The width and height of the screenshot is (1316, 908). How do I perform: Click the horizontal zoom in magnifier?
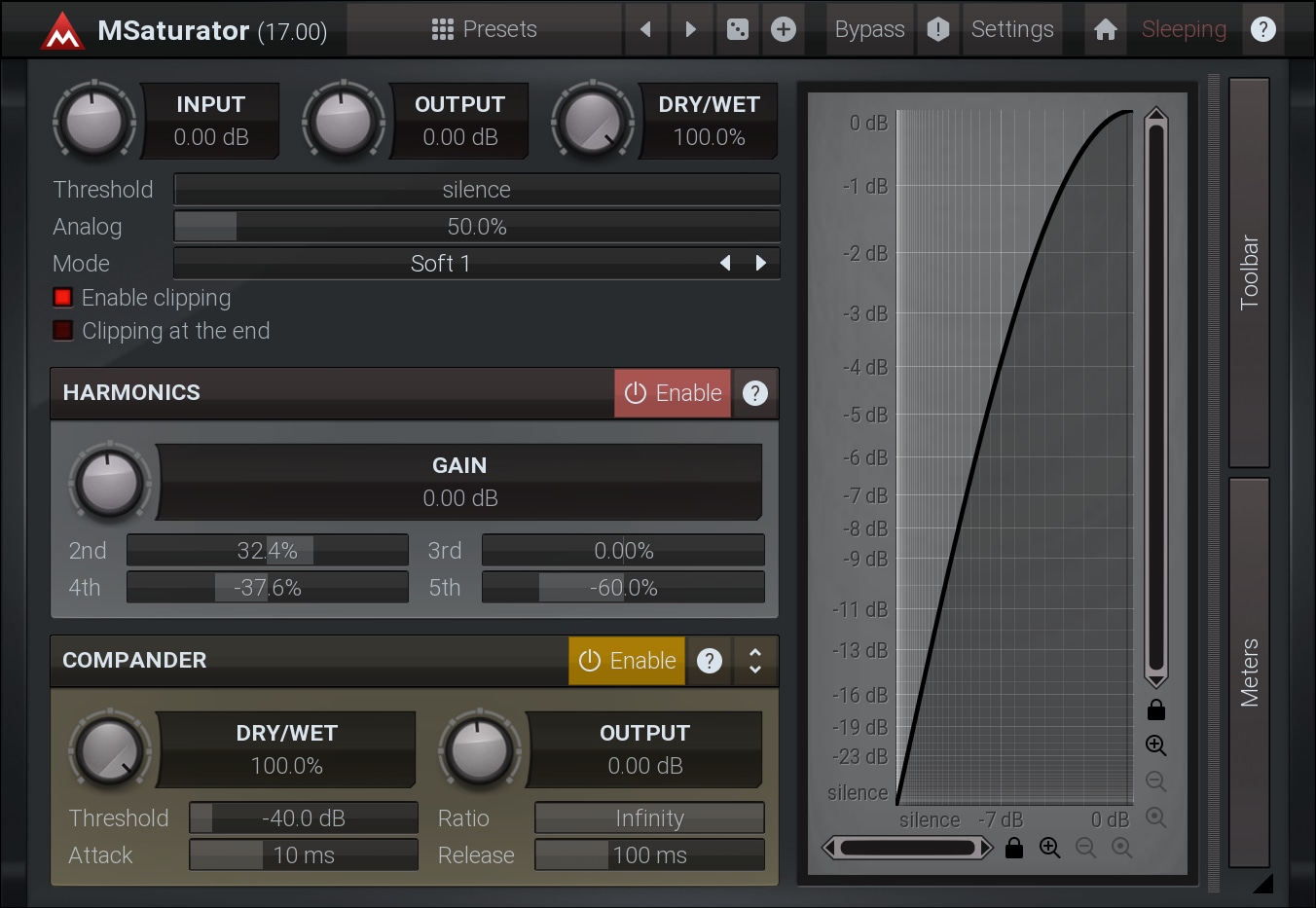pos(1049,848)
